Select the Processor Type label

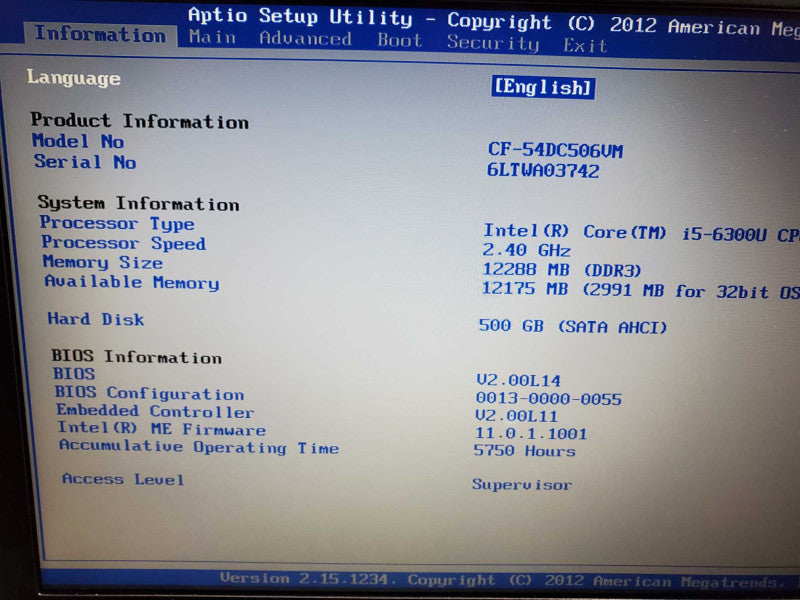[117, 223]
